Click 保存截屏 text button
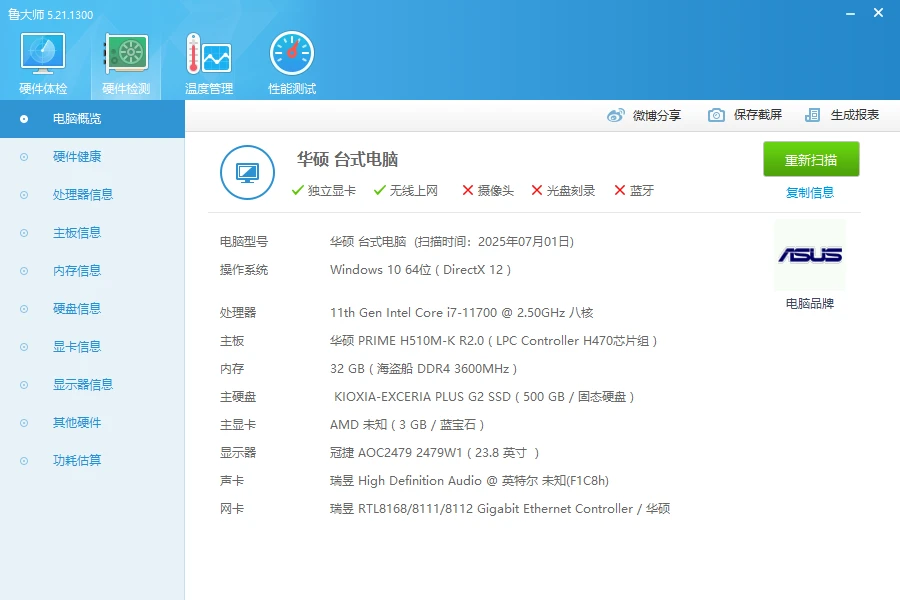 758,115
